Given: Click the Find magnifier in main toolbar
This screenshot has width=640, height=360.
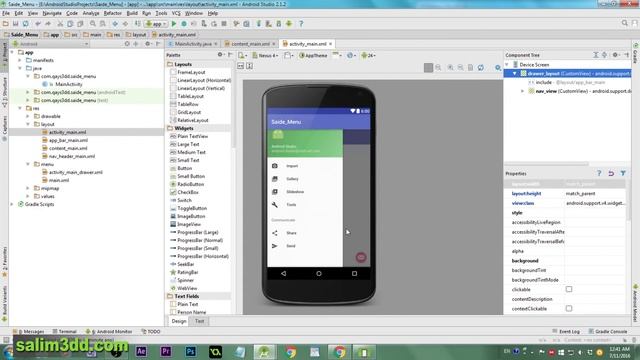Looking at the screenshot, I should pyautogui.click(x=93, y=24).
